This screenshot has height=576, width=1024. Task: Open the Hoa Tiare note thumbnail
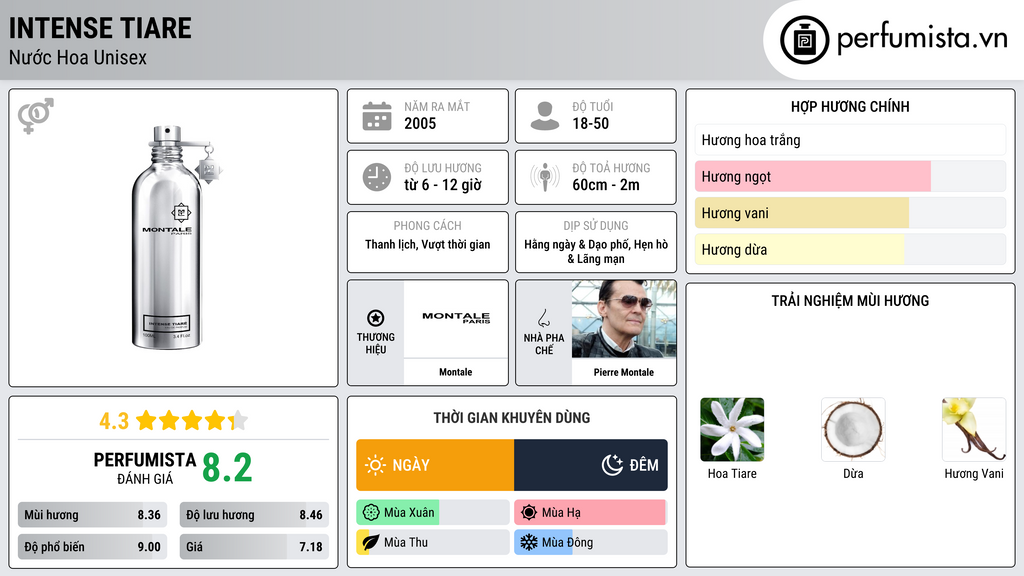point(732,430)
